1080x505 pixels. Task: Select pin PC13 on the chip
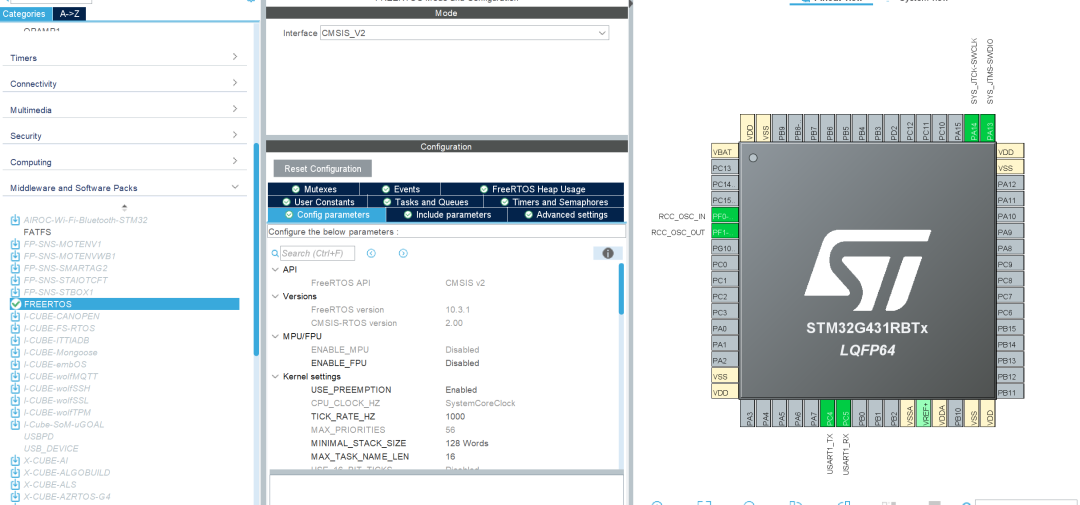pyautogui.click(x=725, y=168)
